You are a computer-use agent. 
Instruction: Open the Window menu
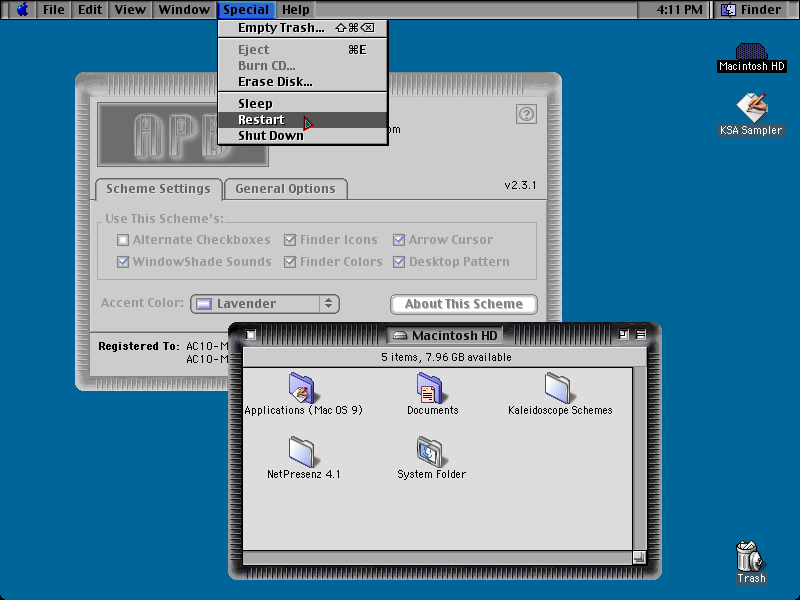click(x=184, y=10)
